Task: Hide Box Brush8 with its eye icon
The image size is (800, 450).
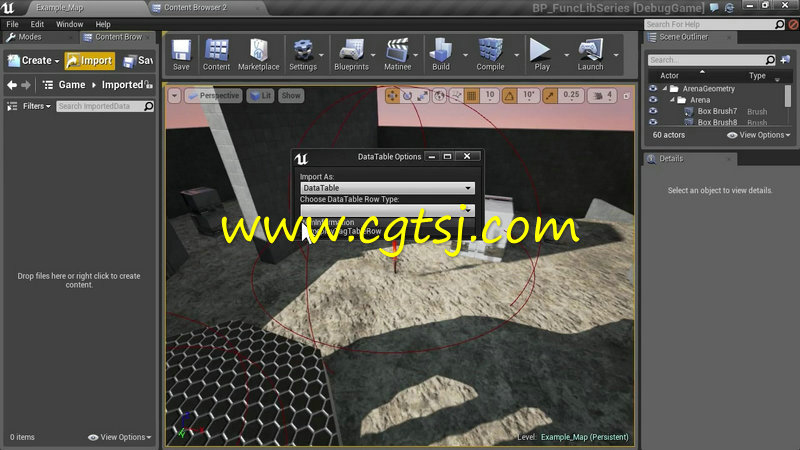Action: [653, 122]
